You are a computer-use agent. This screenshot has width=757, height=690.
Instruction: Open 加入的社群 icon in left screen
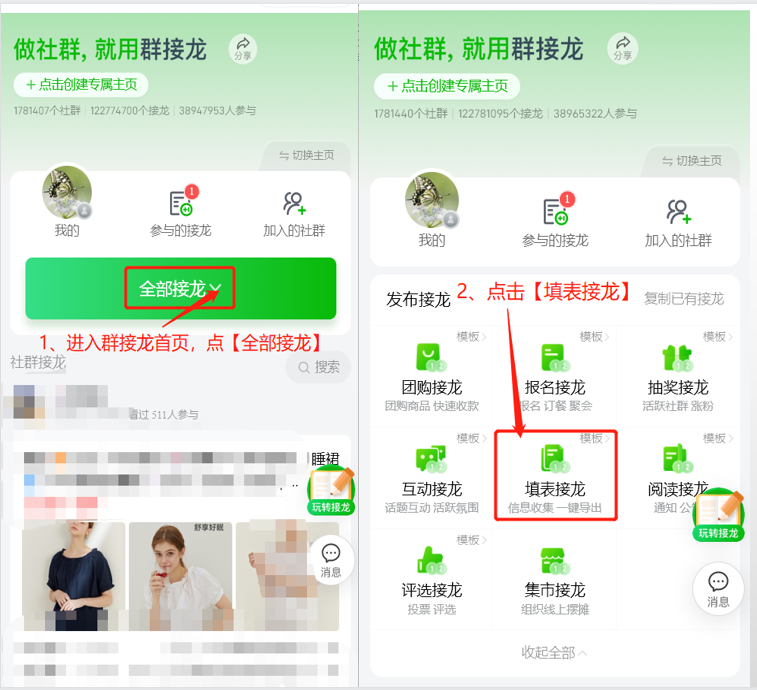click(x=294, y=203)
